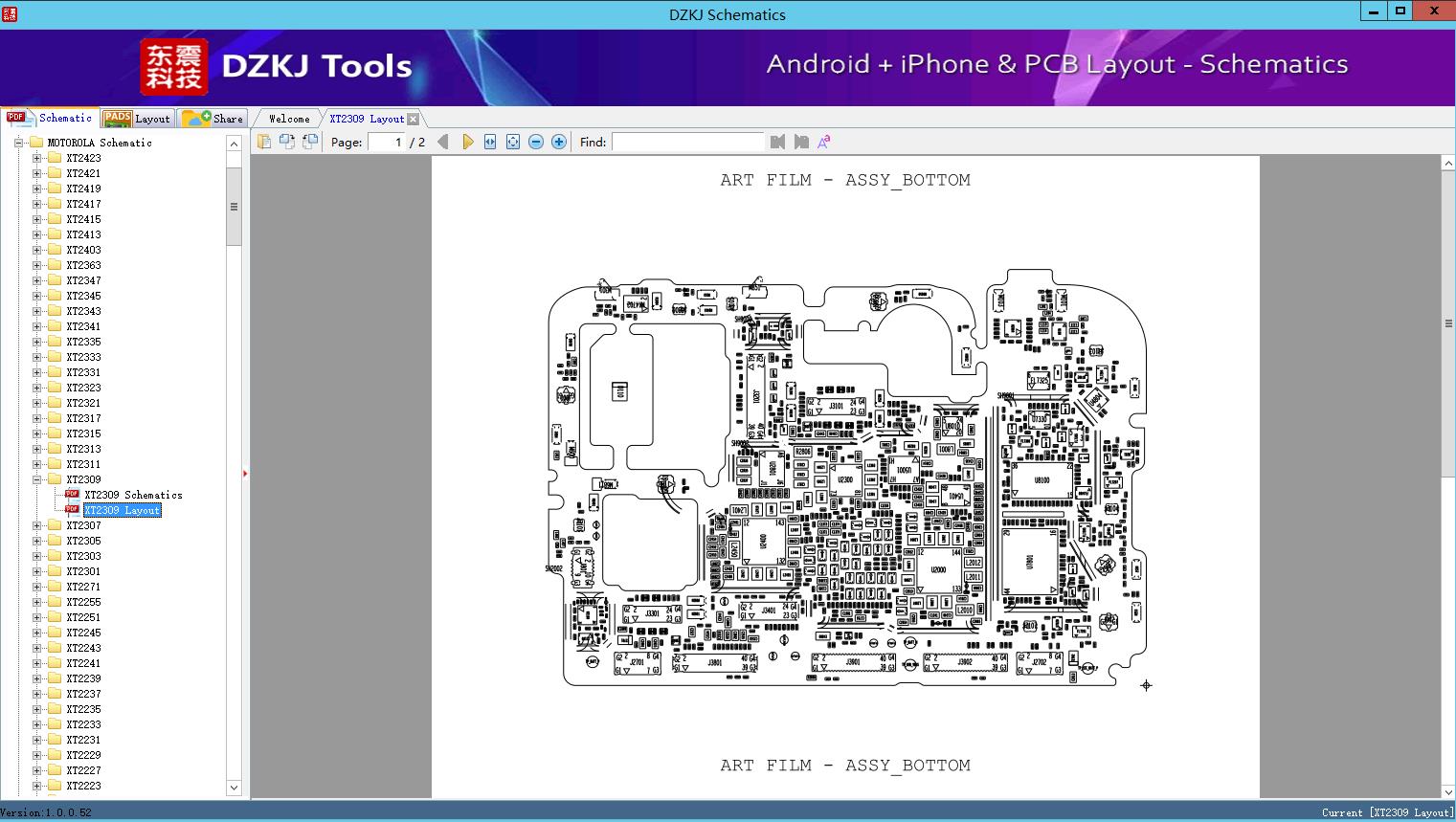Click the previous page arrow
This screenshot has width=1456, height=822.
point(443,142)
